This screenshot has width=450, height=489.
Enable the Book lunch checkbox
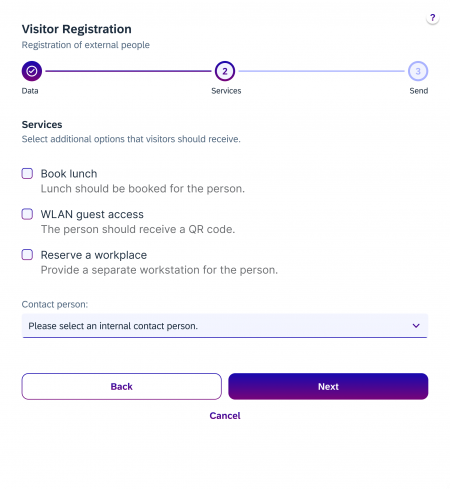click(x=27, y=173)
